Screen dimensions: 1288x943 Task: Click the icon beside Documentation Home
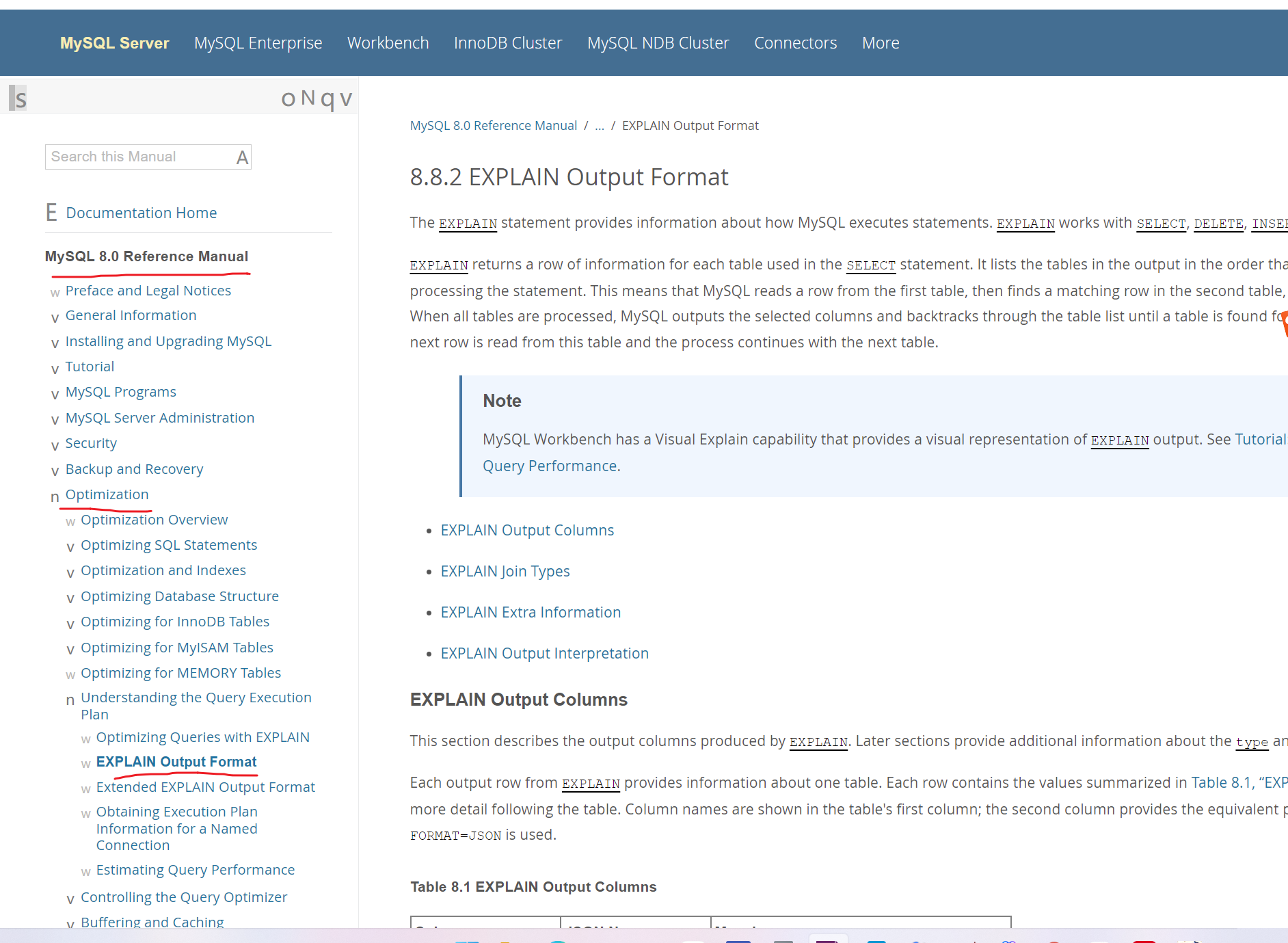pyautogui.click(x=51, y=213)
